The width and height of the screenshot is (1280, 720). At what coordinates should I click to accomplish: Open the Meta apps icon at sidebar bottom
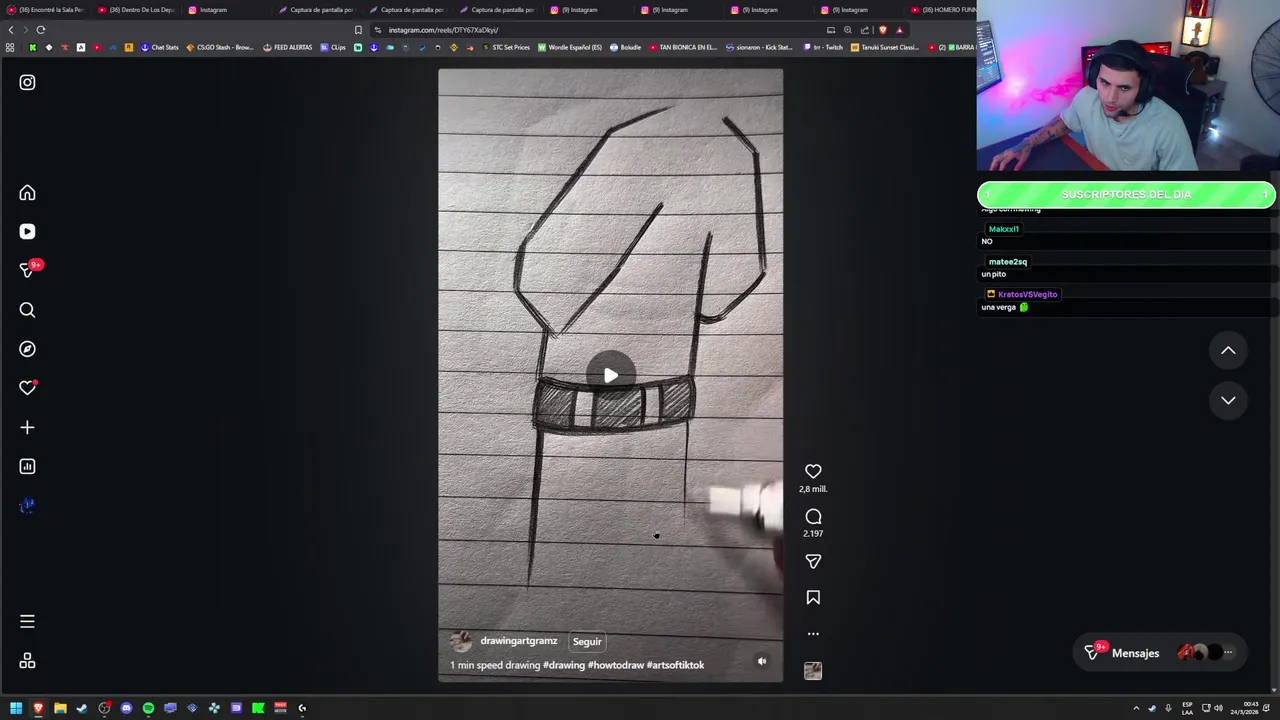[x=27, y=661]
